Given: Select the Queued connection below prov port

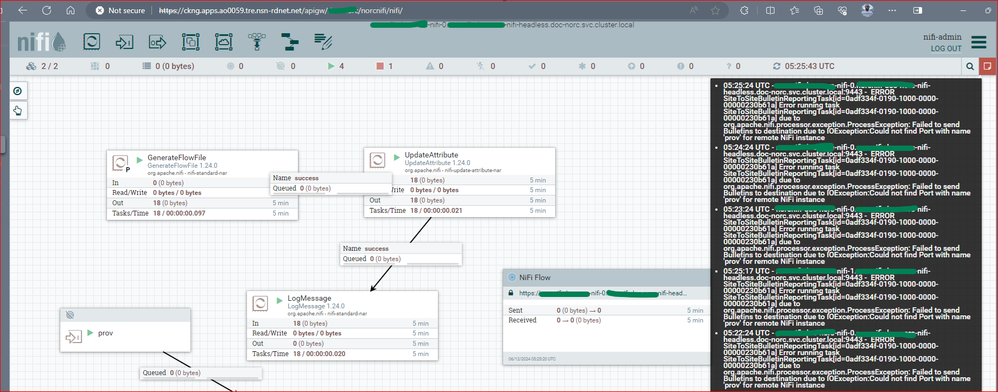Looking at the screenshot, I should [x=200, y=373].
